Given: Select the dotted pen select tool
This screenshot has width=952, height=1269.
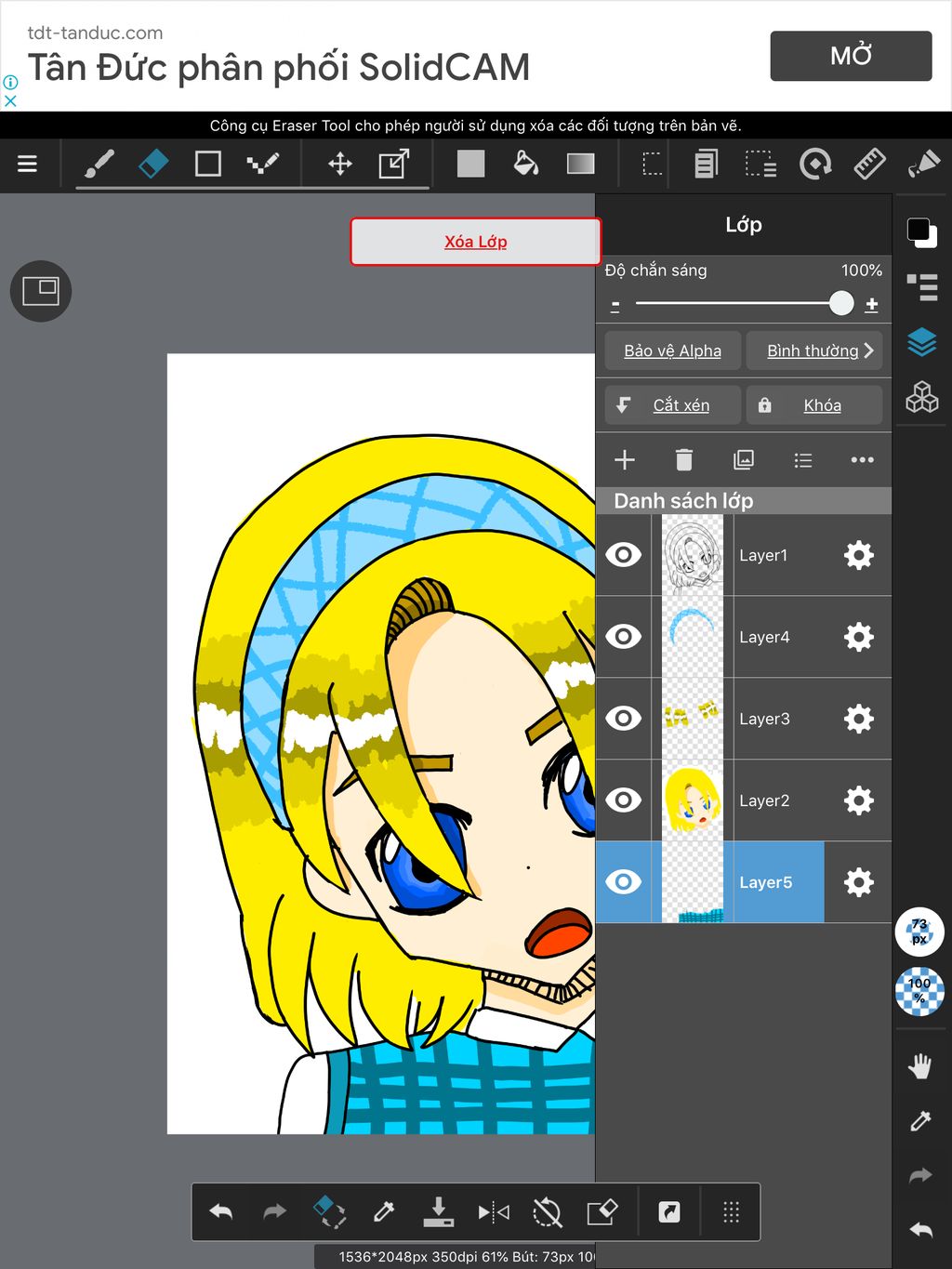Looking at the screenshot, I should [x=263, y=165].
